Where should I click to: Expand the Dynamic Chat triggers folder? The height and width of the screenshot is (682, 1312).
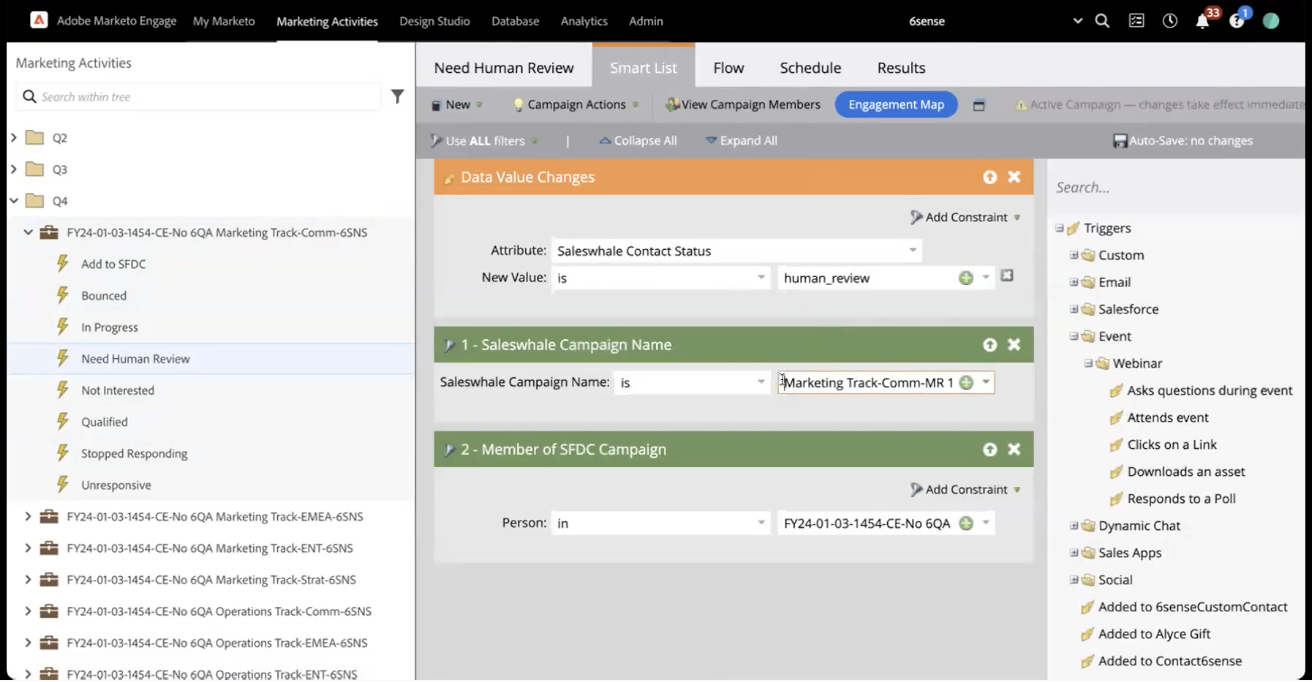pyautogui.click(x=1074, y=525)
